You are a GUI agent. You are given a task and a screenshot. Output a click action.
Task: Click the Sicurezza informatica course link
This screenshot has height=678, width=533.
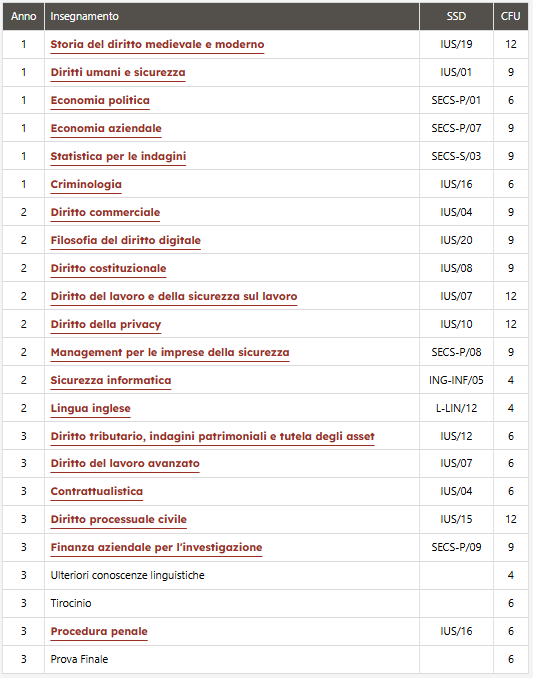tap(111, 381)
